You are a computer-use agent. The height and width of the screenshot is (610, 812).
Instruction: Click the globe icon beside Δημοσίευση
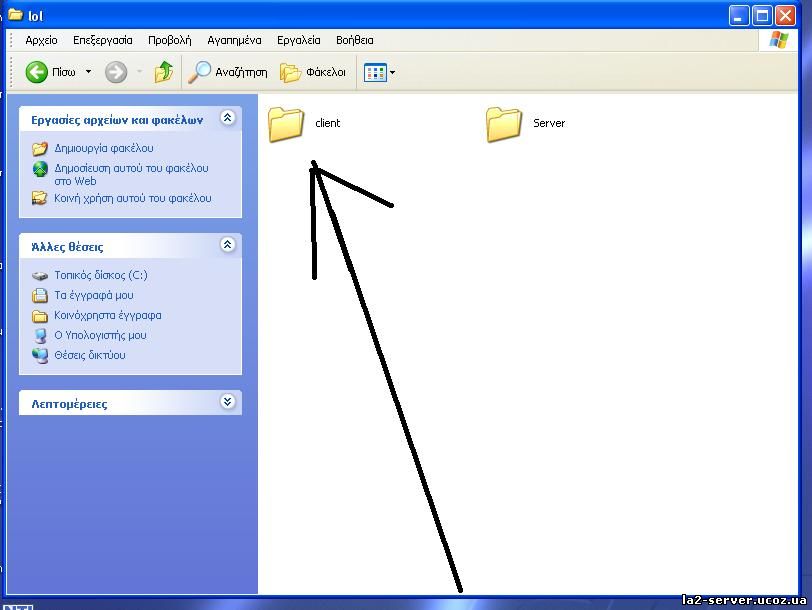40,169
